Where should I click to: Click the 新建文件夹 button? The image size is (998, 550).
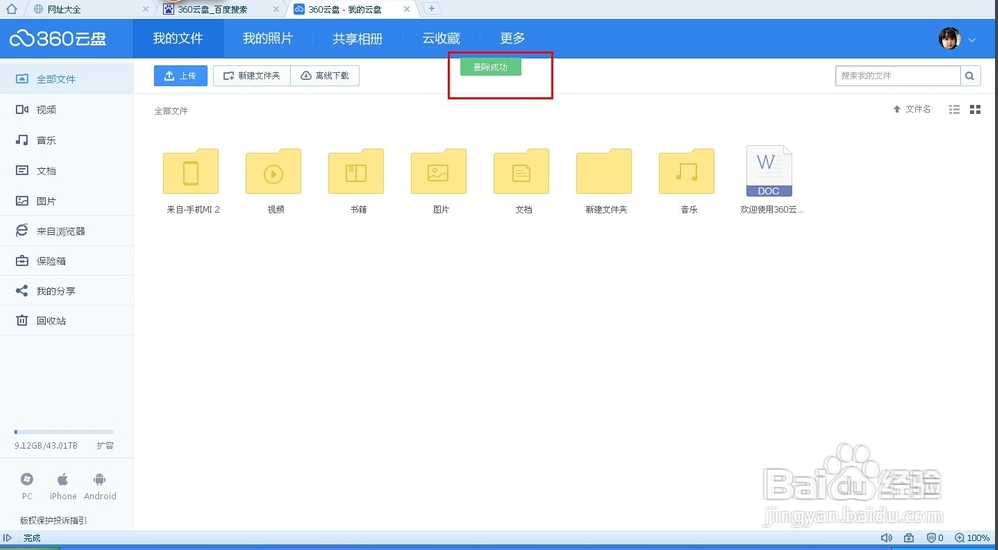pyautogui.click(x=251, y=75)
